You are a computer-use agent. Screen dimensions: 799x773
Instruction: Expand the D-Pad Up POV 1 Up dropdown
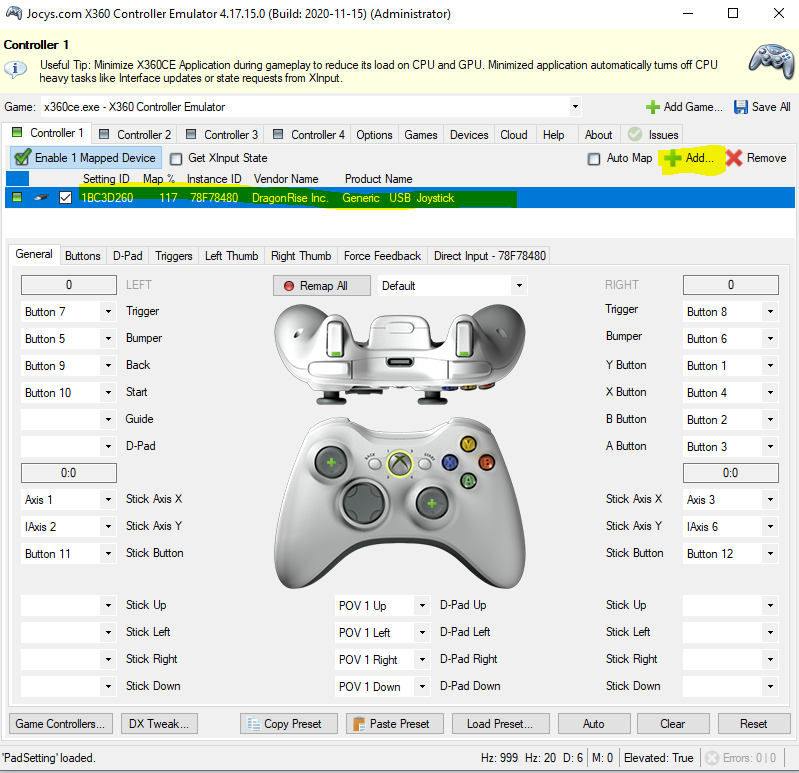pos(422,605)
